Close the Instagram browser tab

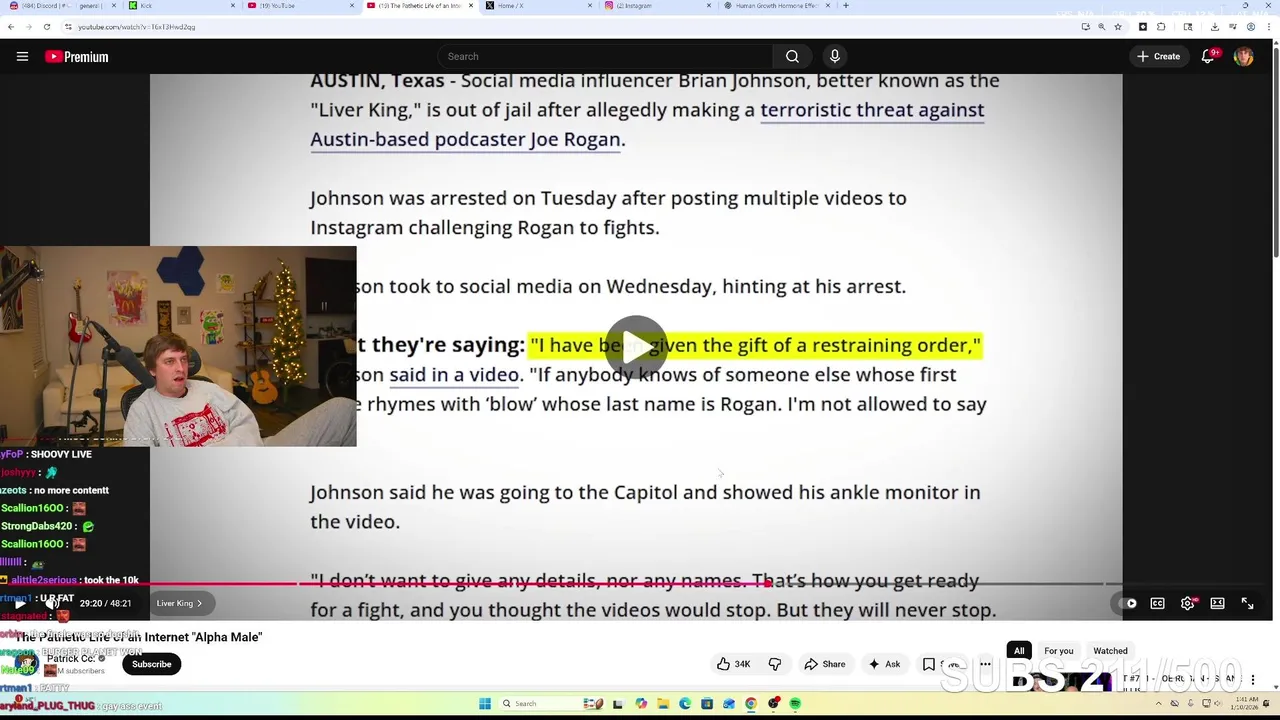[x=709, y=6]
